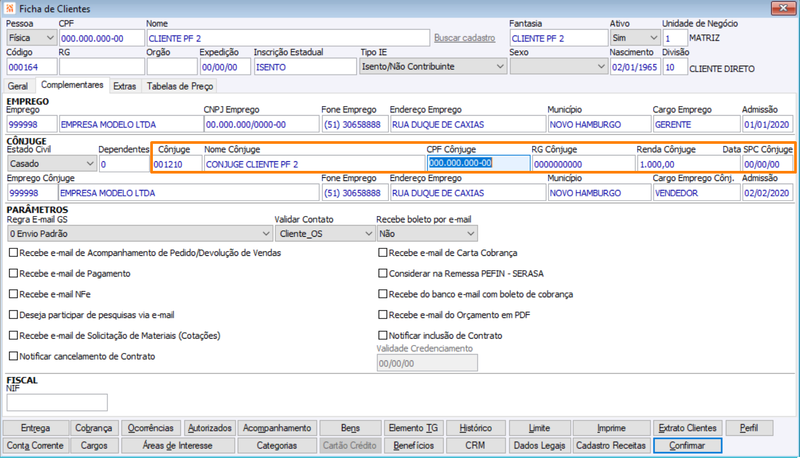
Task: Open Recebe boleto por e-mail dropdown
Action: click(427, 234)
